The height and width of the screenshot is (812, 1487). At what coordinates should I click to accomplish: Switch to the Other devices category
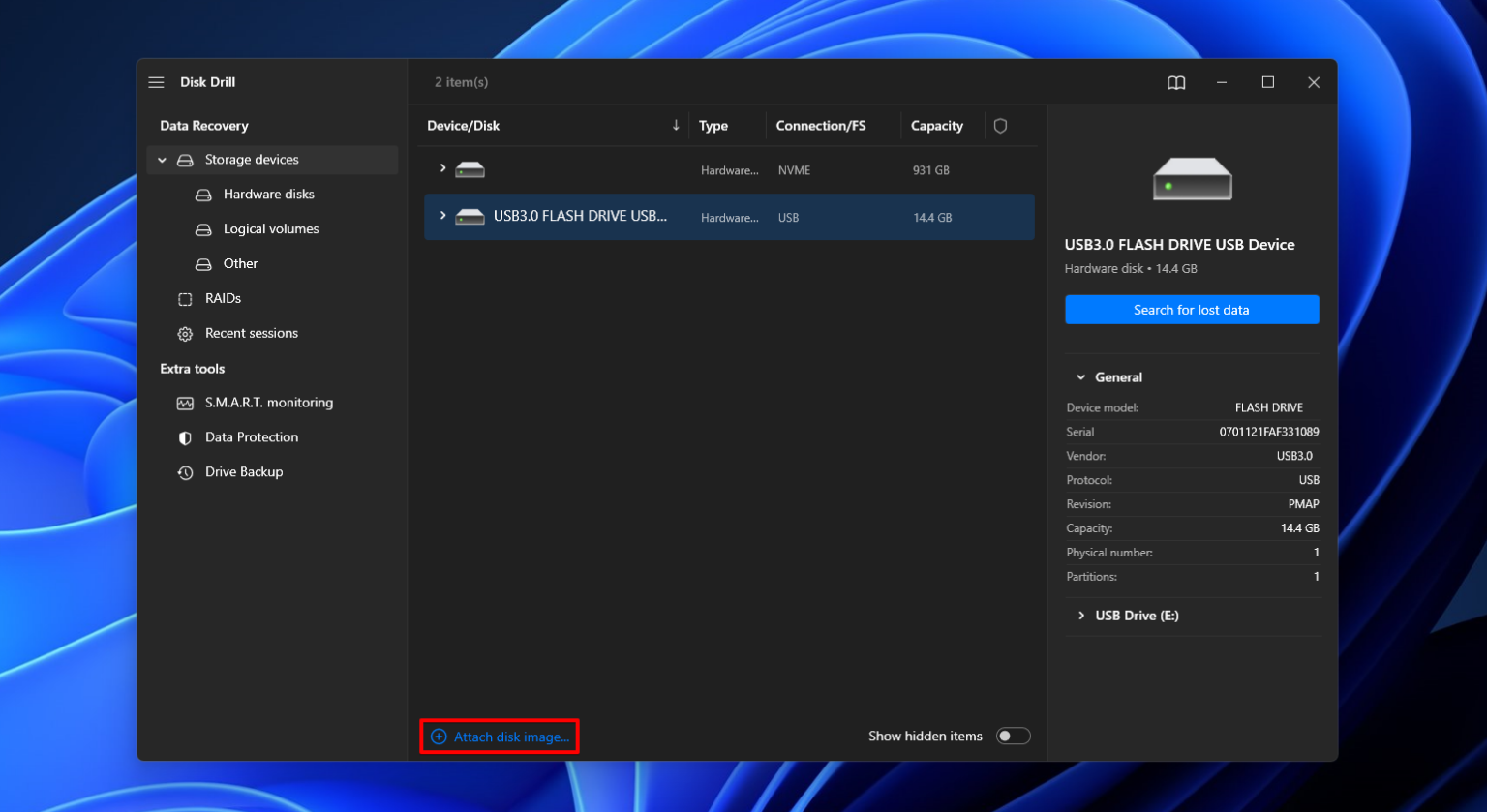pyautogui.click(x=239, y=263)
